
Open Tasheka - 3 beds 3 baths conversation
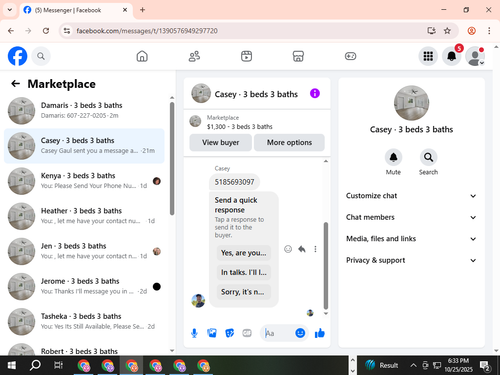coord(84,321)
